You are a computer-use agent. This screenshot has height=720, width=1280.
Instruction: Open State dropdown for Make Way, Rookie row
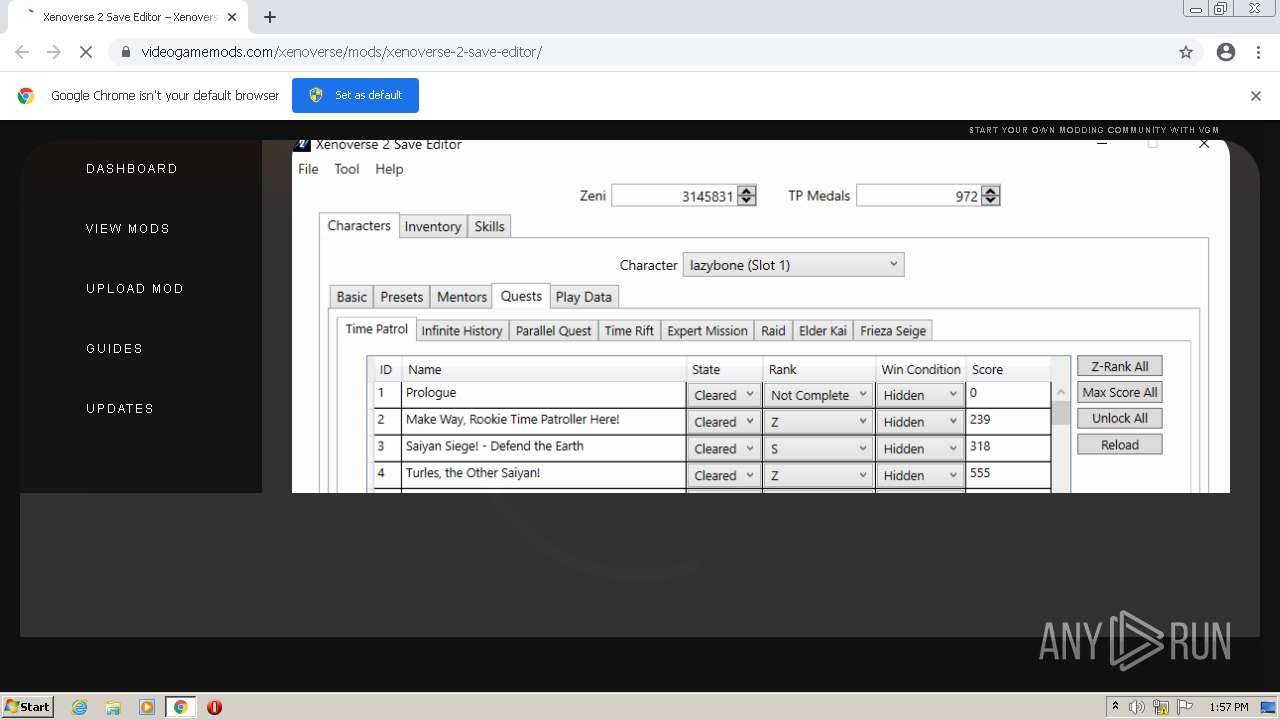coord(724,422)
